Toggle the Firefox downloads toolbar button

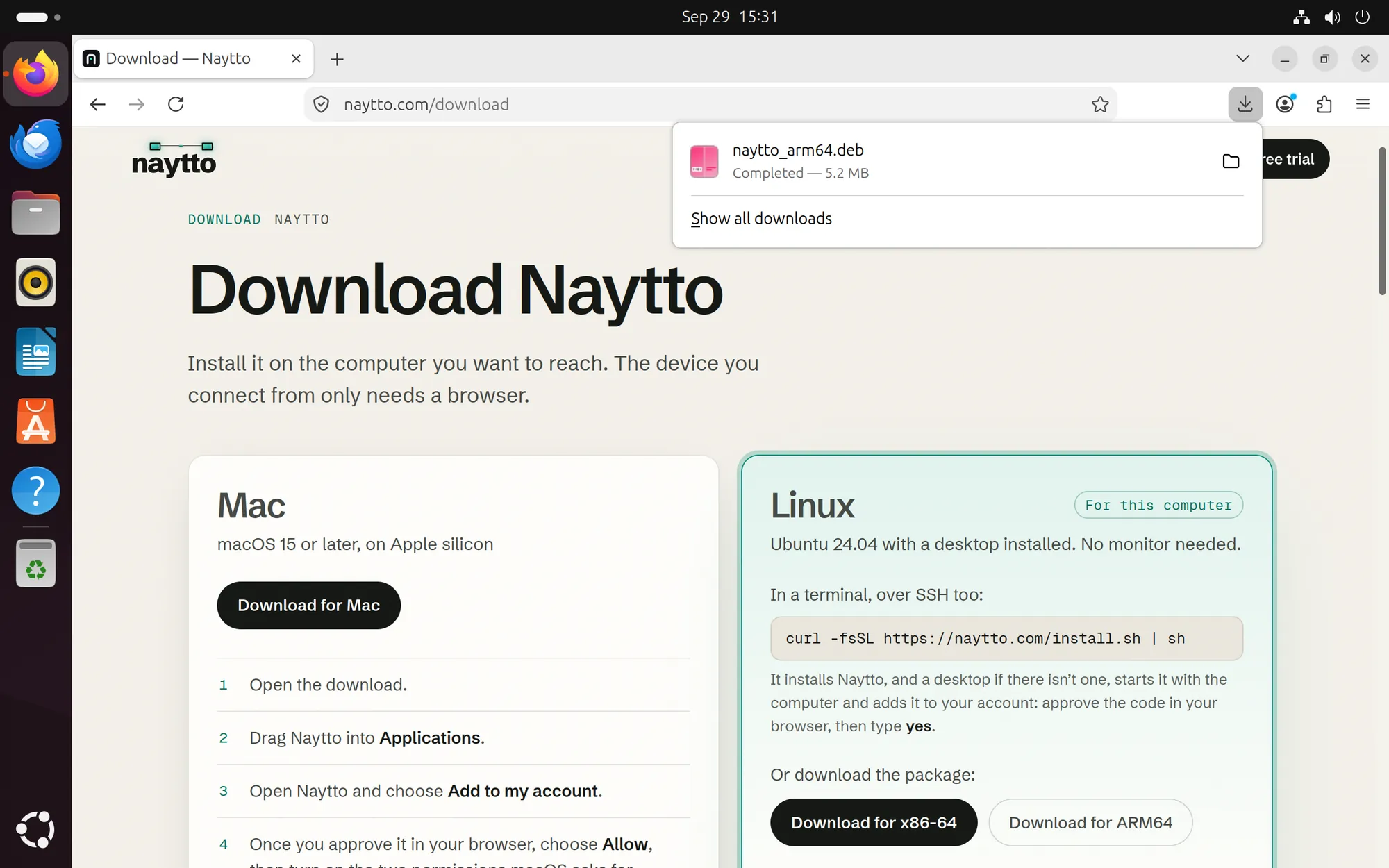1245,104
